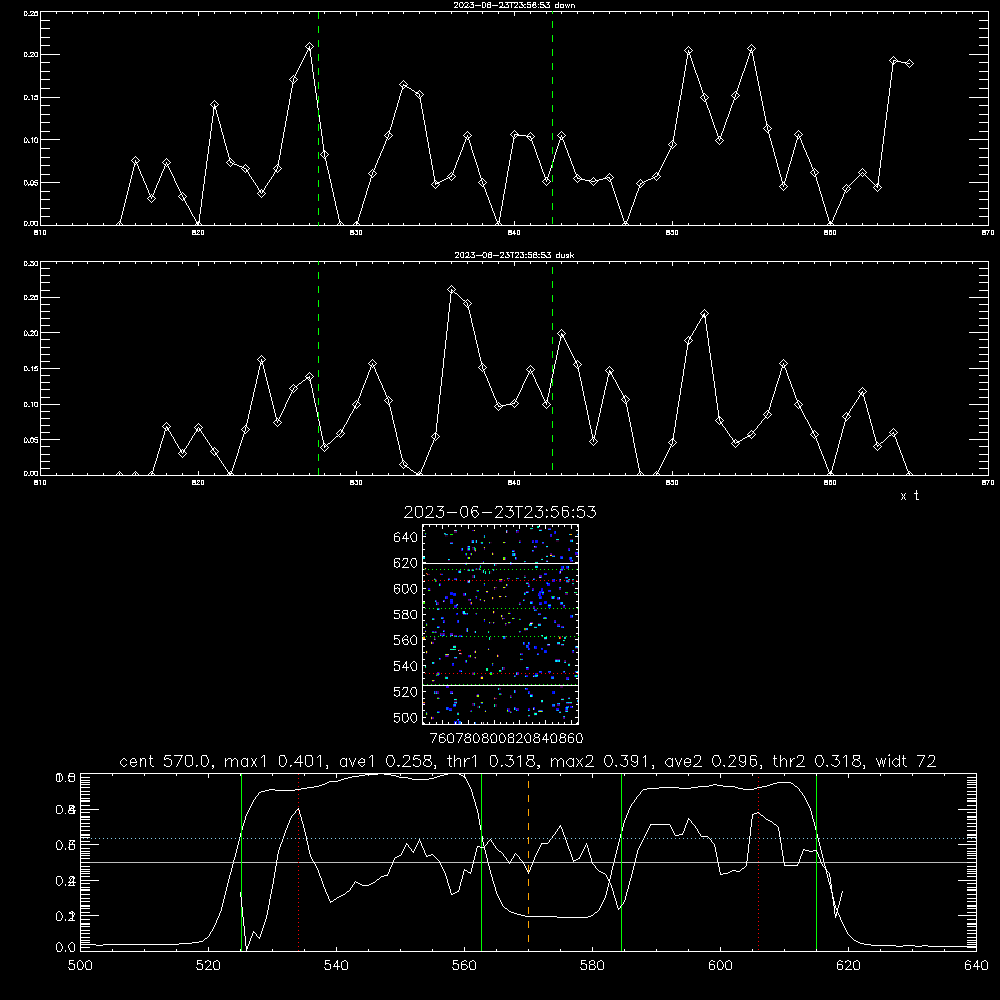Click the dusk plot title text
1000x1000 pixels.
point(514,255)
